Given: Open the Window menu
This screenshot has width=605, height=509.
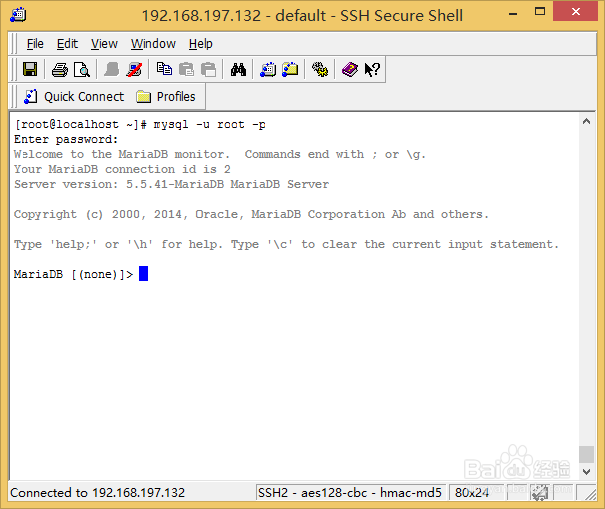Looking at the screenshot, I should pyautogui.click(x=153, y=44).
